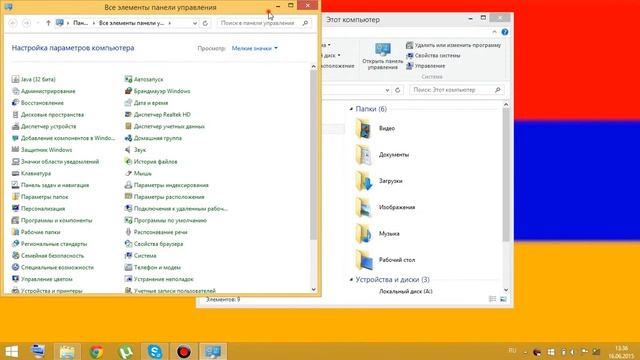This screenshot has width=640, height=360.
Task: Open История файлов
Action: 151,162
